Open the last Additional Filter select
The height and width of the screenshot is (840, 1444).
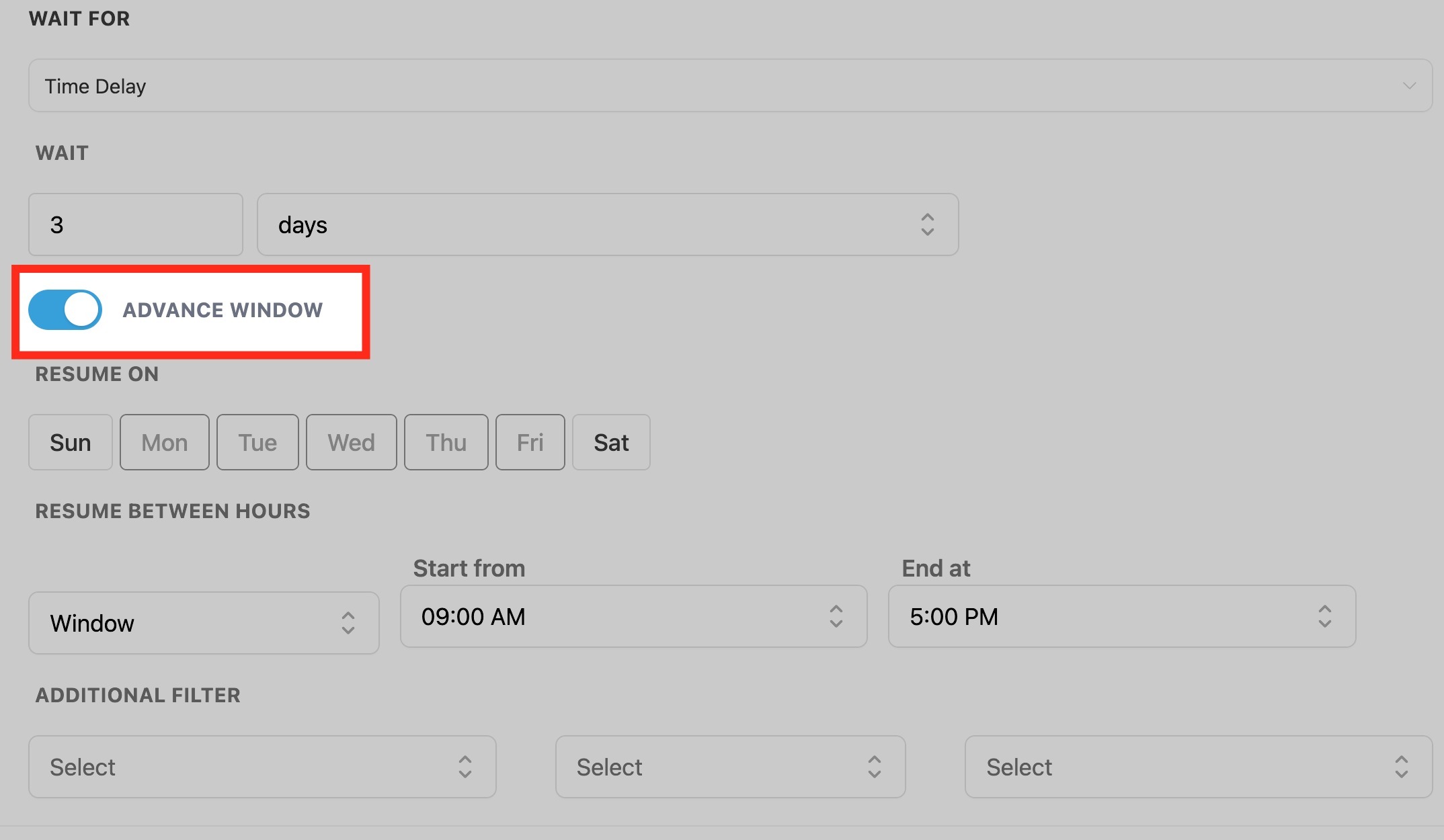(x=1198, y=767)
